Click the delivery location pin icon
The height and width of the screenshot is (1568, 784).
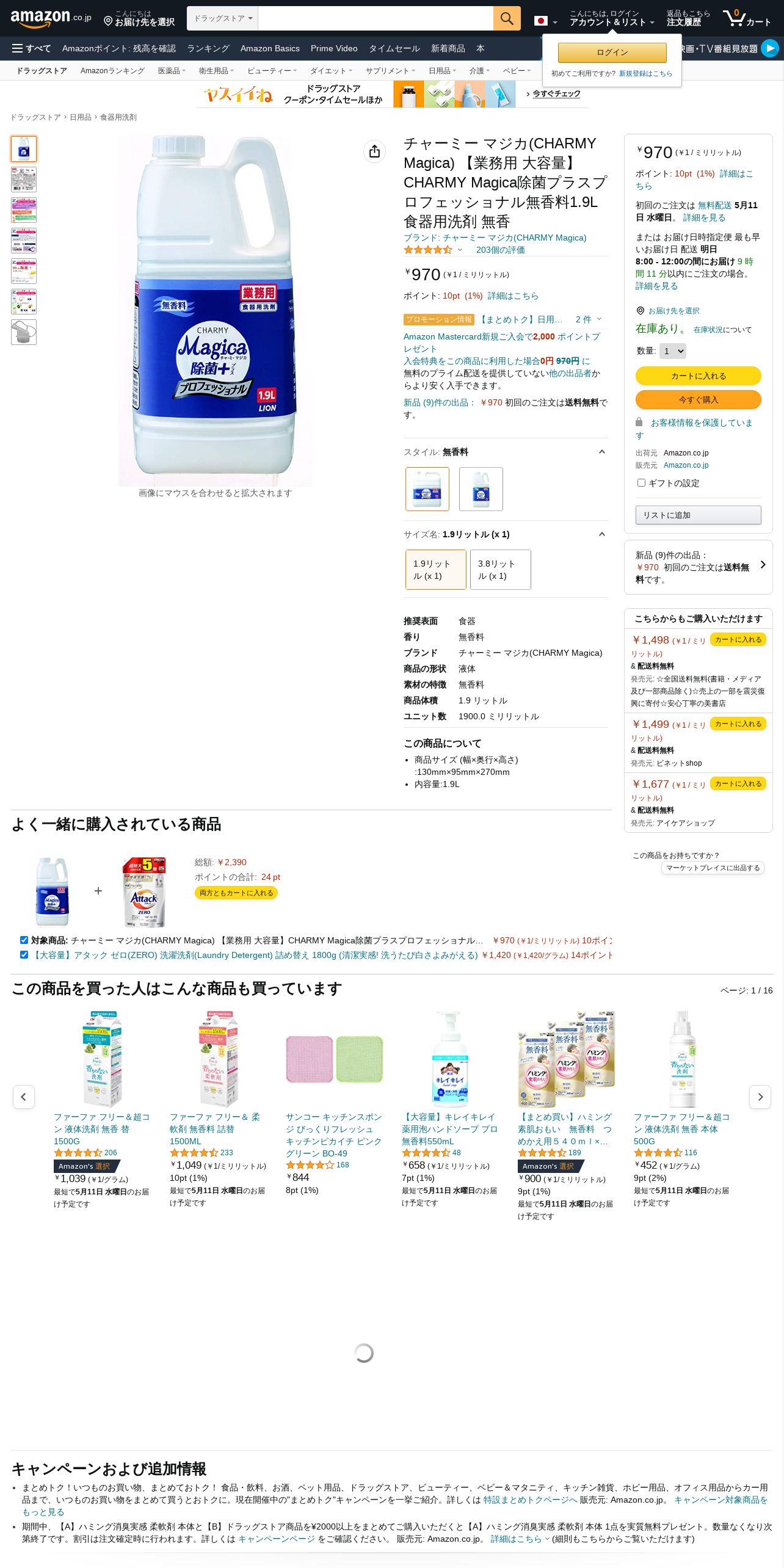pyautogui.click(x=108, y=21)
